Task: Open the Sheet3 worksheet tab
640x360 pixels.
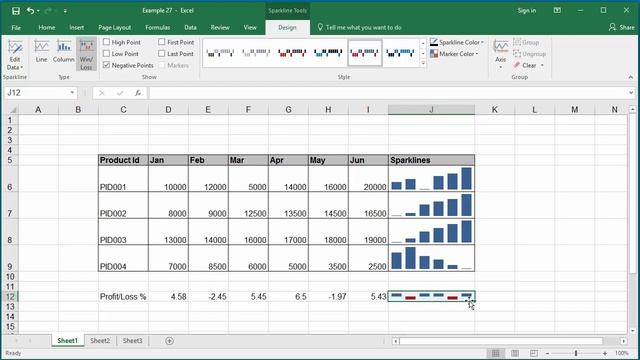Action: click(x=132, y=341)
